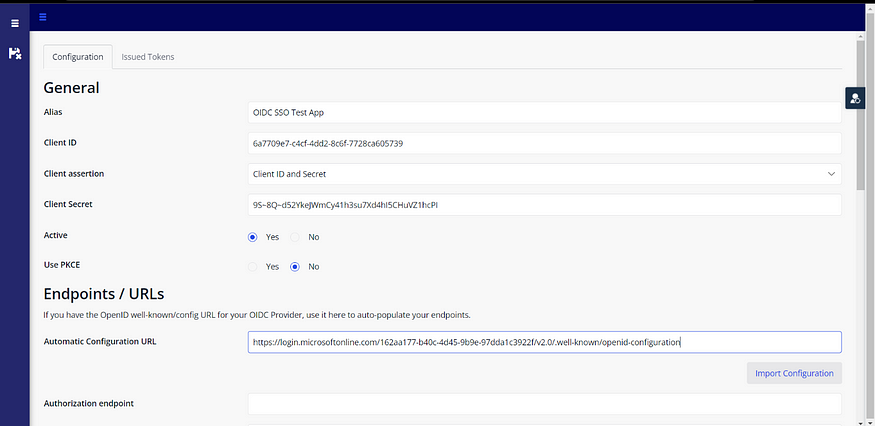Open the Client assertion dropdown
875x426 pixels.
(x=545, y=174)
